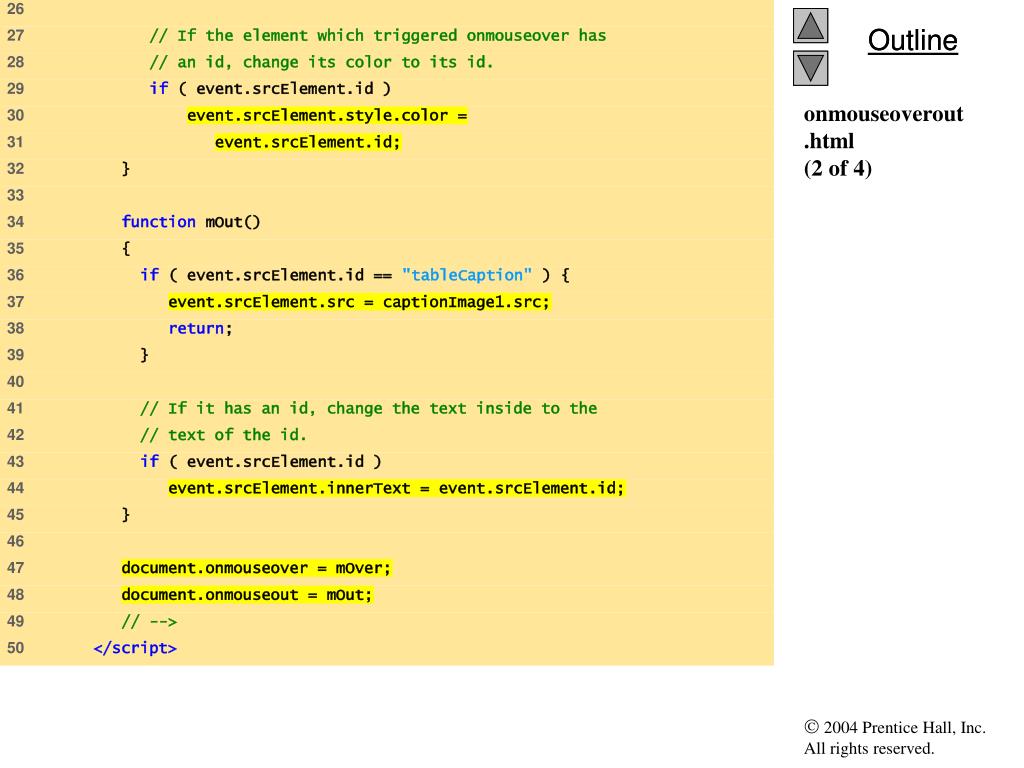1024x768 pixels.
Task: Click comment '// text of the id.'
Action: tap(223, 435)
